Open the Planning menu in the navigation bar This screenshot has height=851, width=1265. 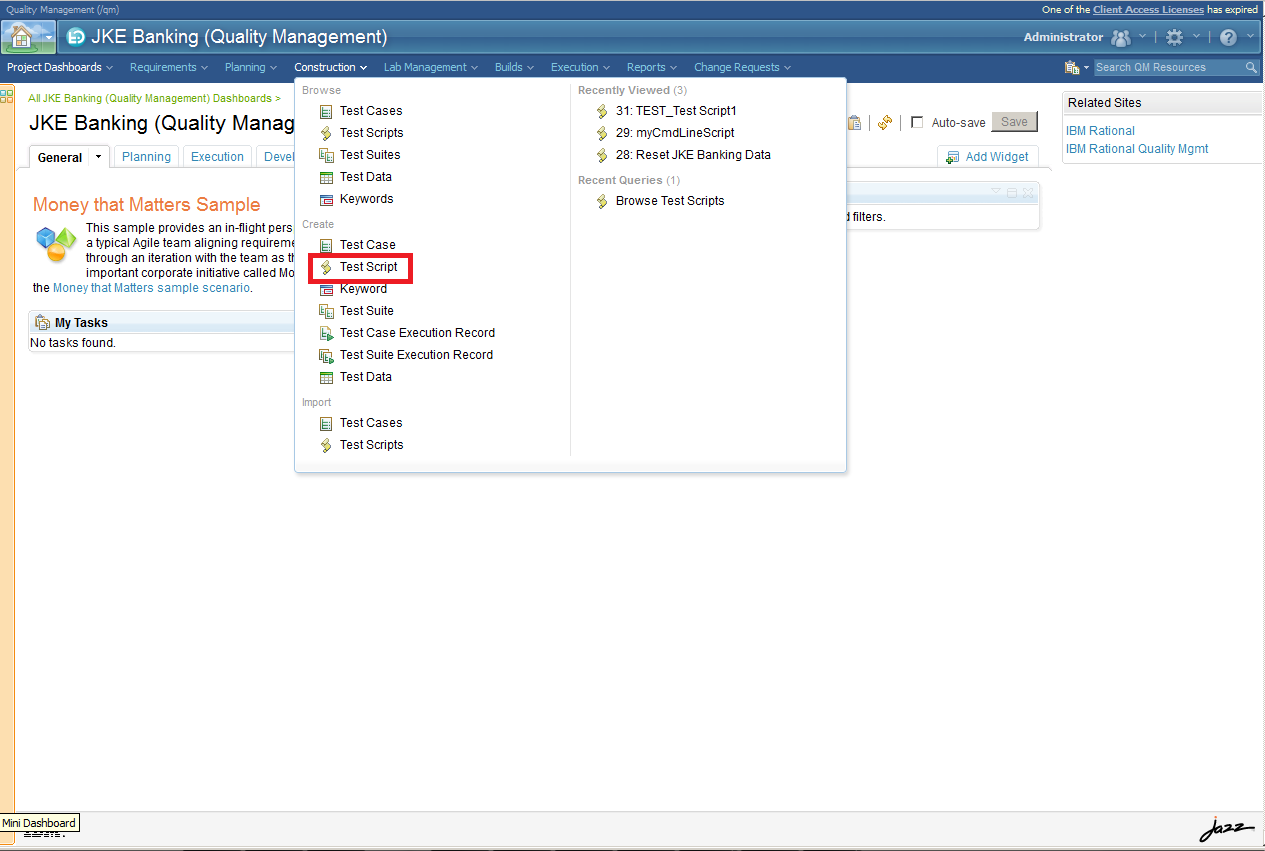[251, 67]
